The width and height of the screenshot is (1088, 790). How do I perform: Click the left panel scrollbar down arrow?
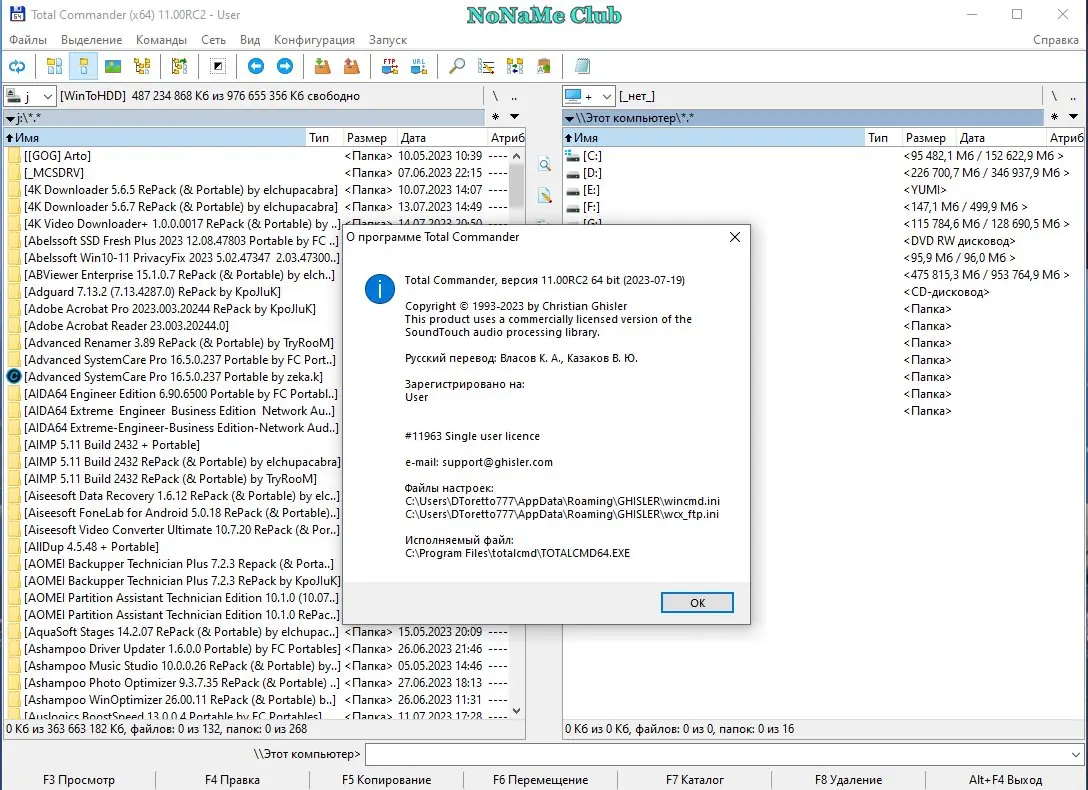point(516,711)
